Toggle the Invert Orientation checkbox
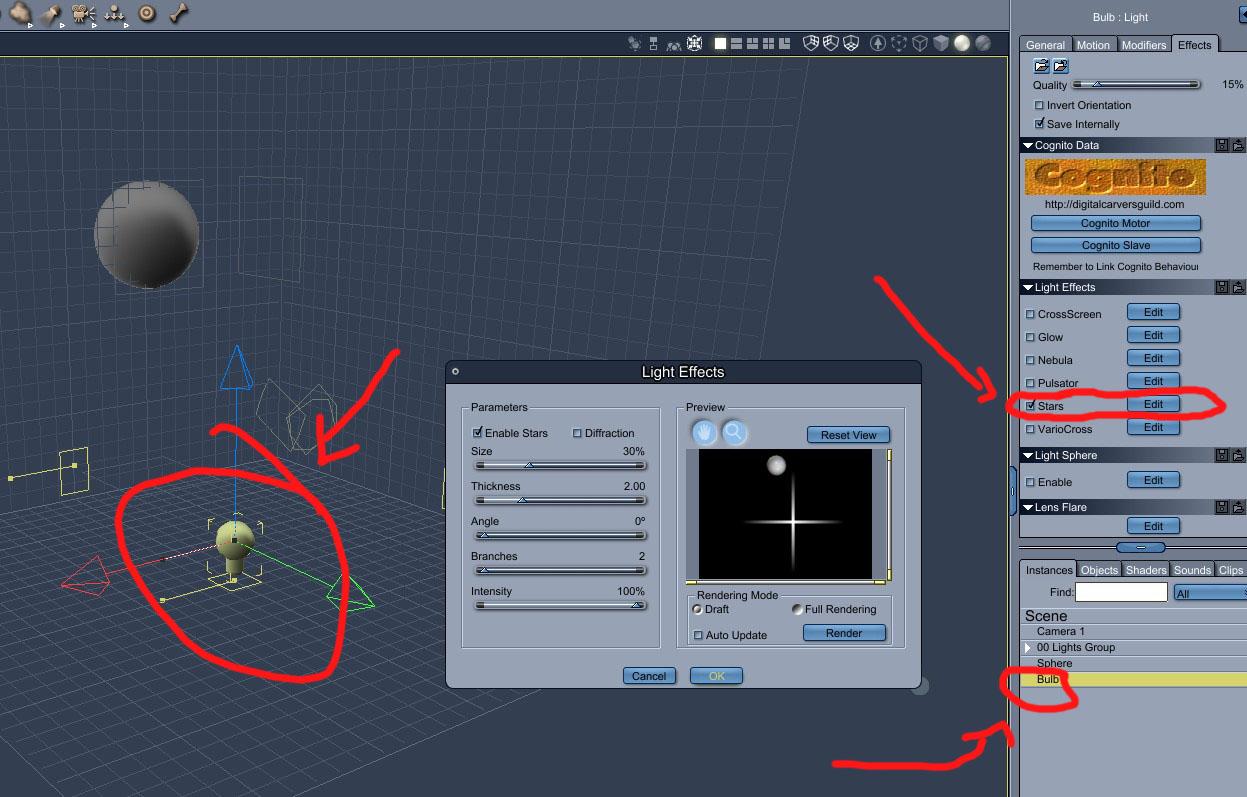Viewport: 1247px width, 797px height. 1039,105
